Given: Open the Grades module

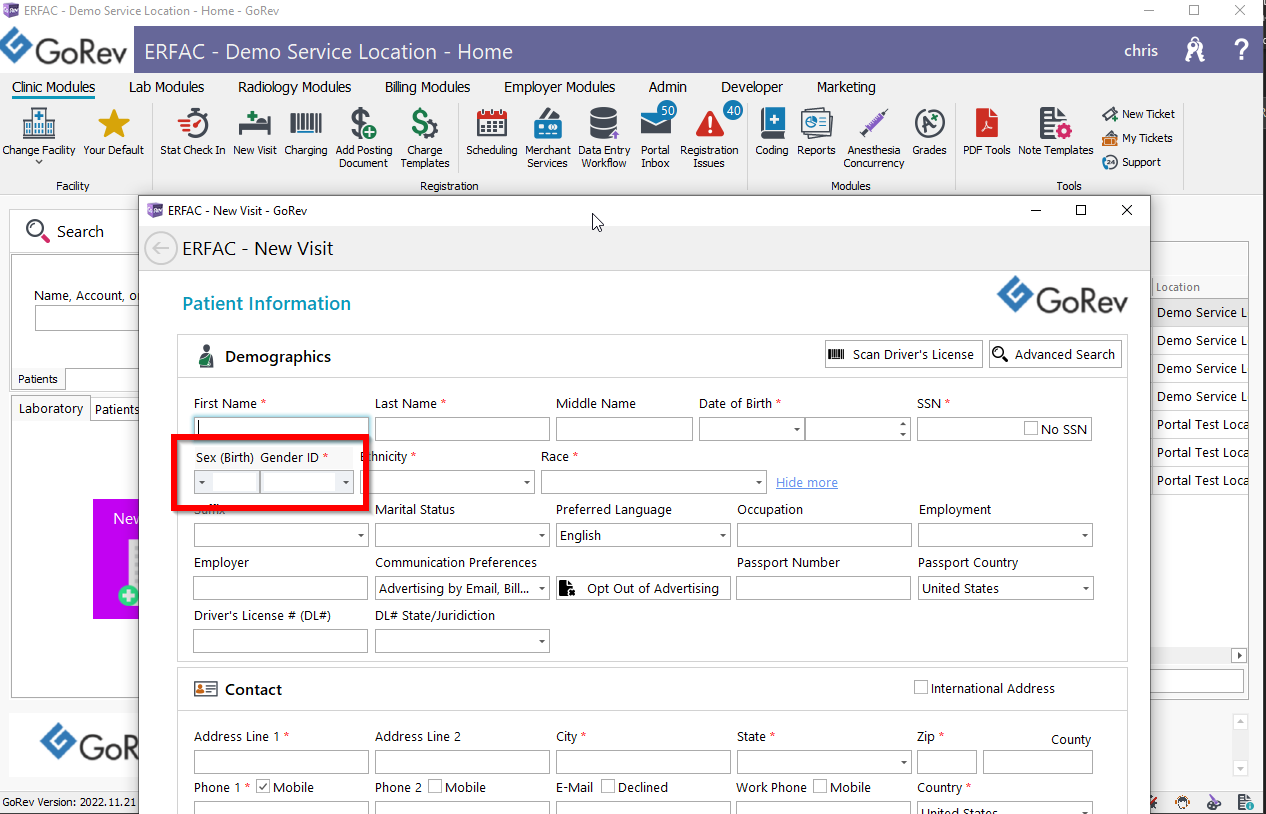Looking at the screenshot, I should (x=930, y=133).
